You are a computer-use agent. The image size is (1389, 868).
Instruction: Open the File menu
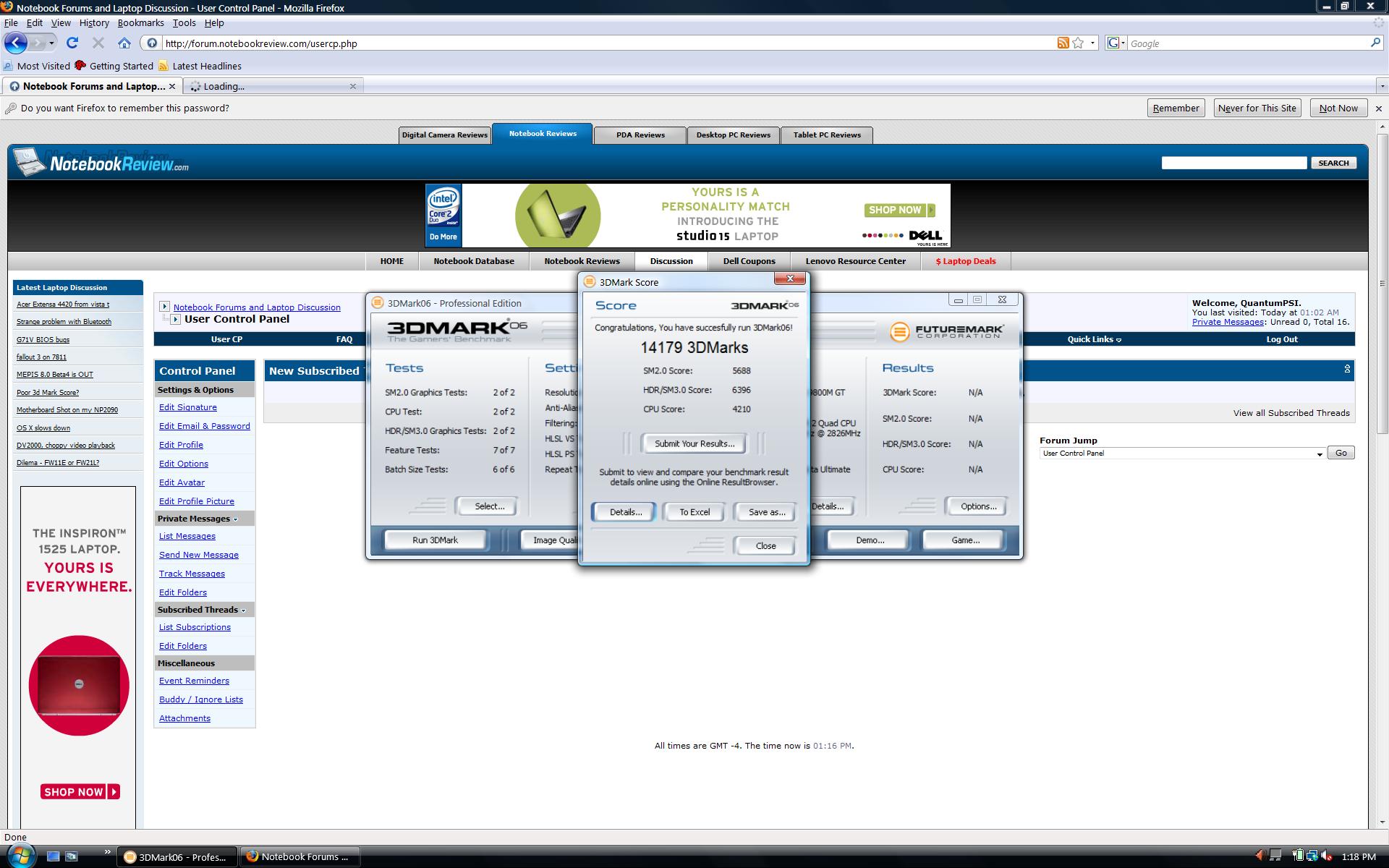11,22
